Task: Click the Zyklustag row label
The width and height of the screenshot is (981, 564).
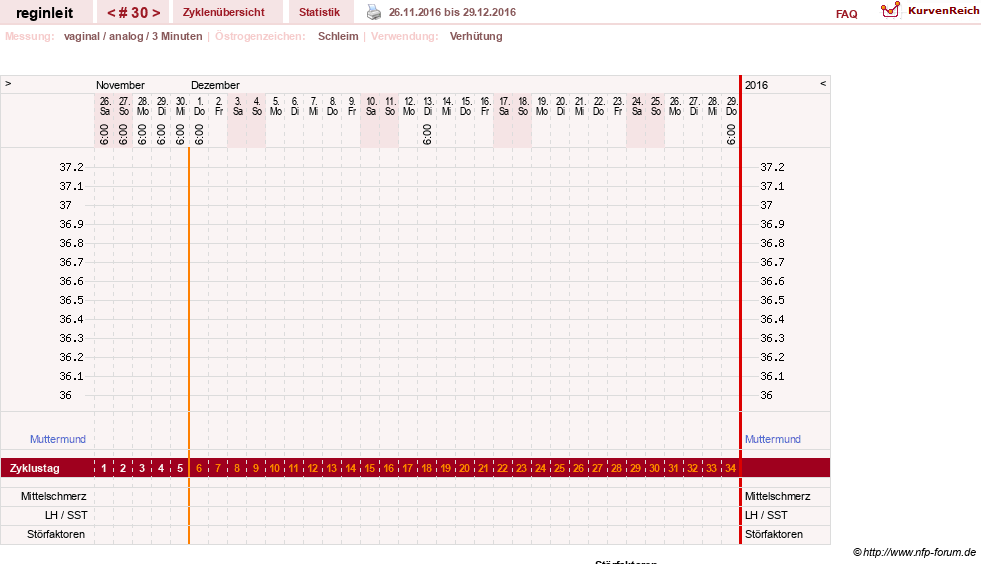Action: pos(34,468)
